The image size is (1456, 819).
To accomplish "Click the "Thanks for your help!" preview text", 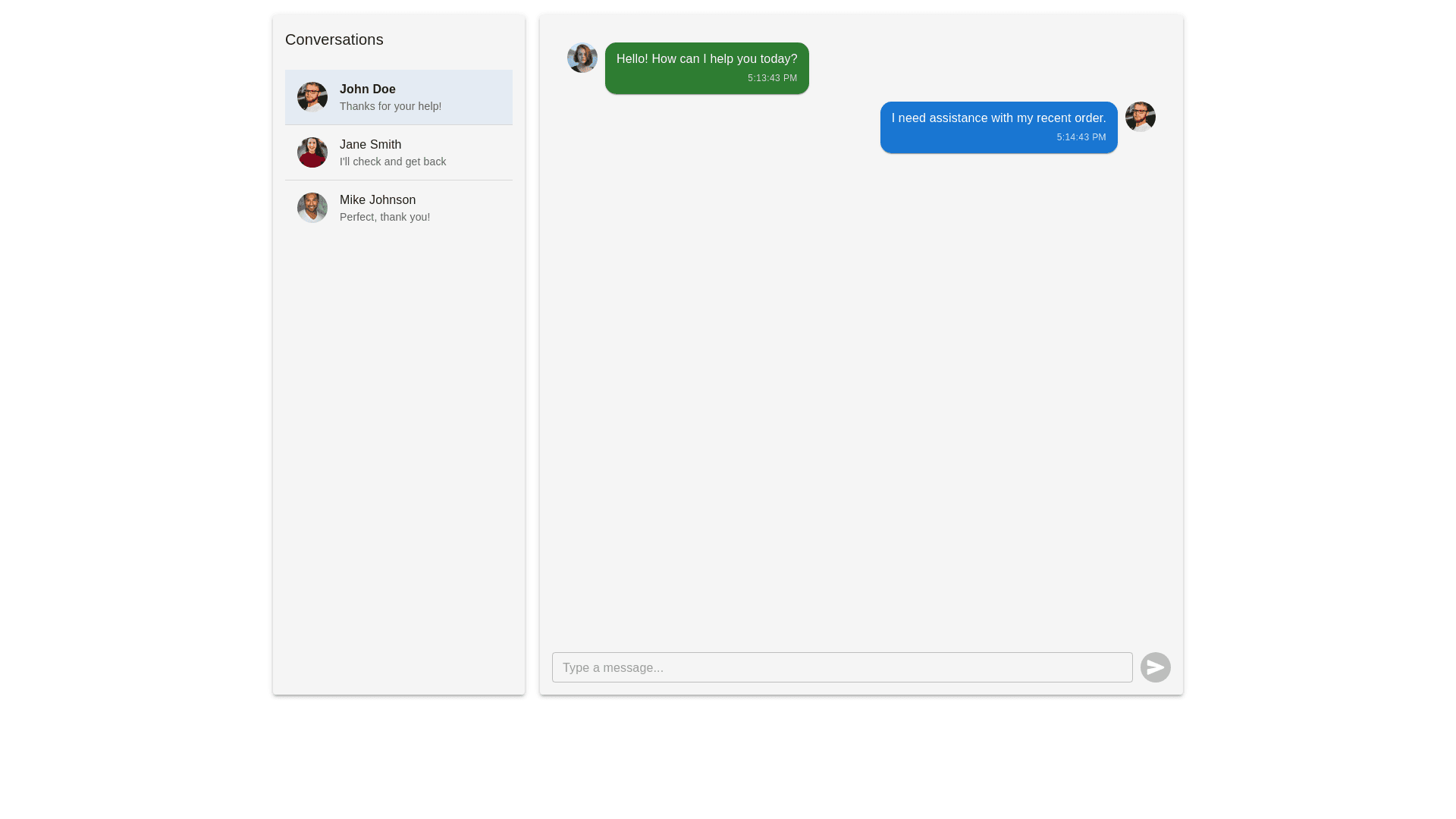I will click(391, 106).
